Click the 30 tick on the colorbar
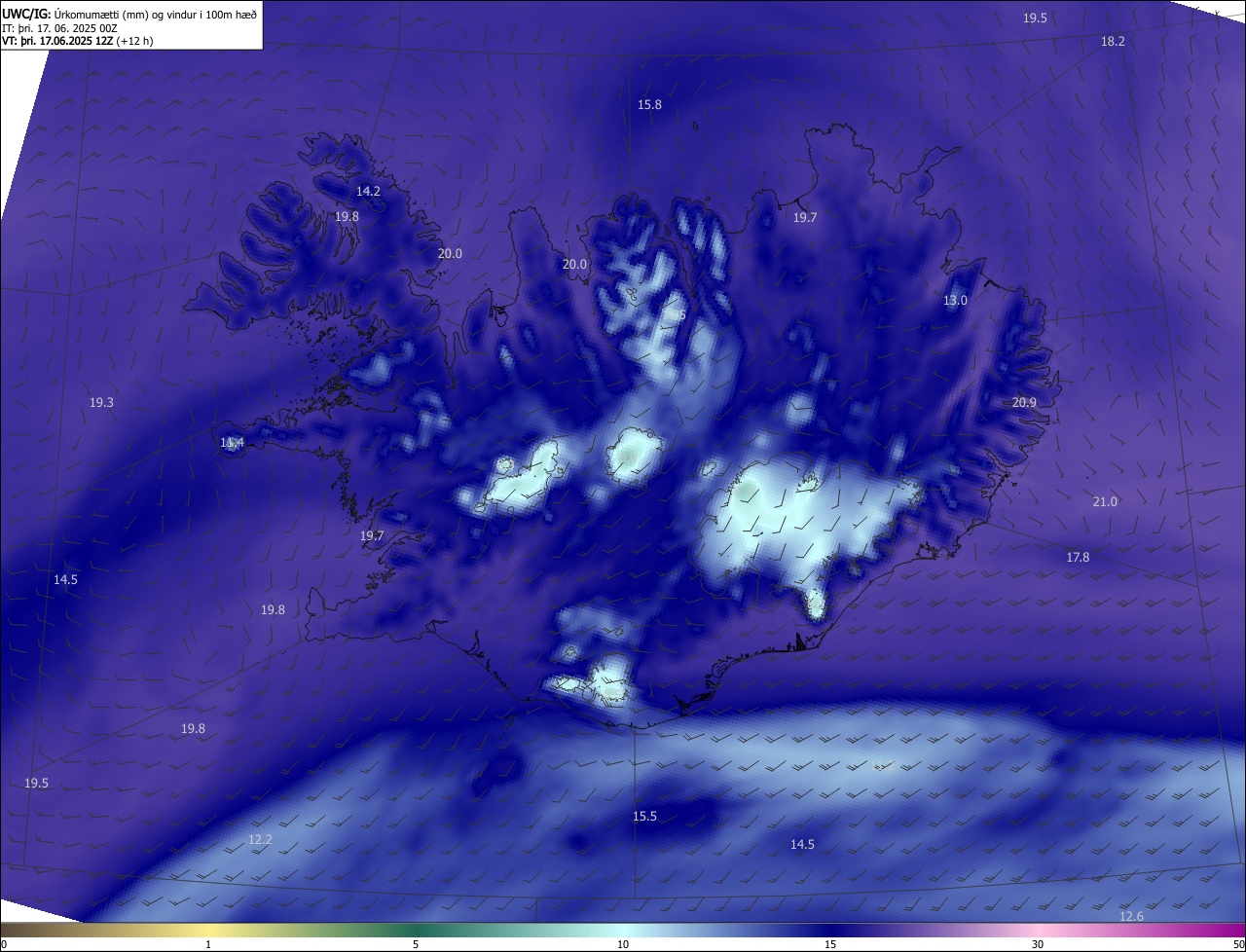Viewport: 1246px width, 952px height. tap(1038, 944)
